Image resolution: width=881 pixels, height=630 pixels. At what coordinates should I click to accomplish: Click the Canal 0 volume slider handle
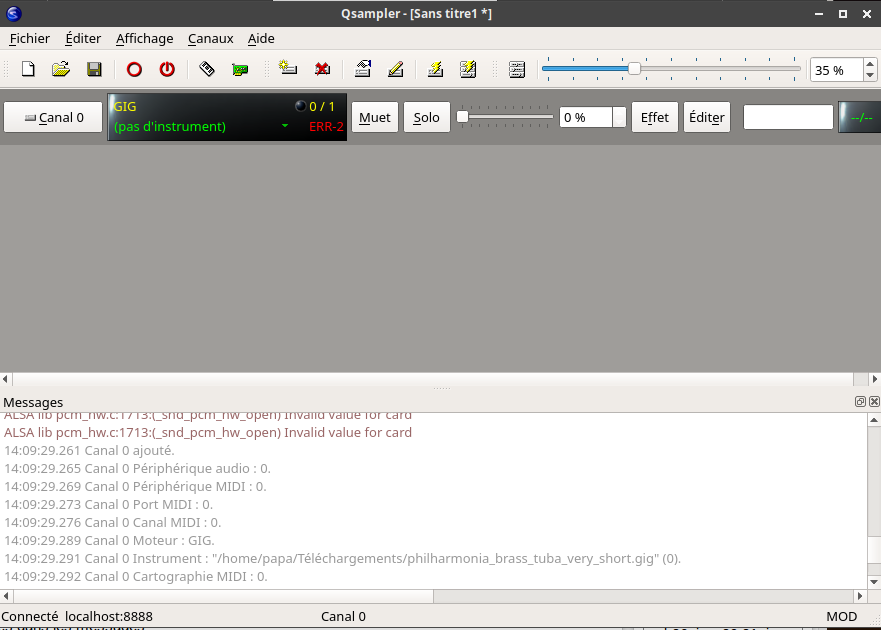462,117
